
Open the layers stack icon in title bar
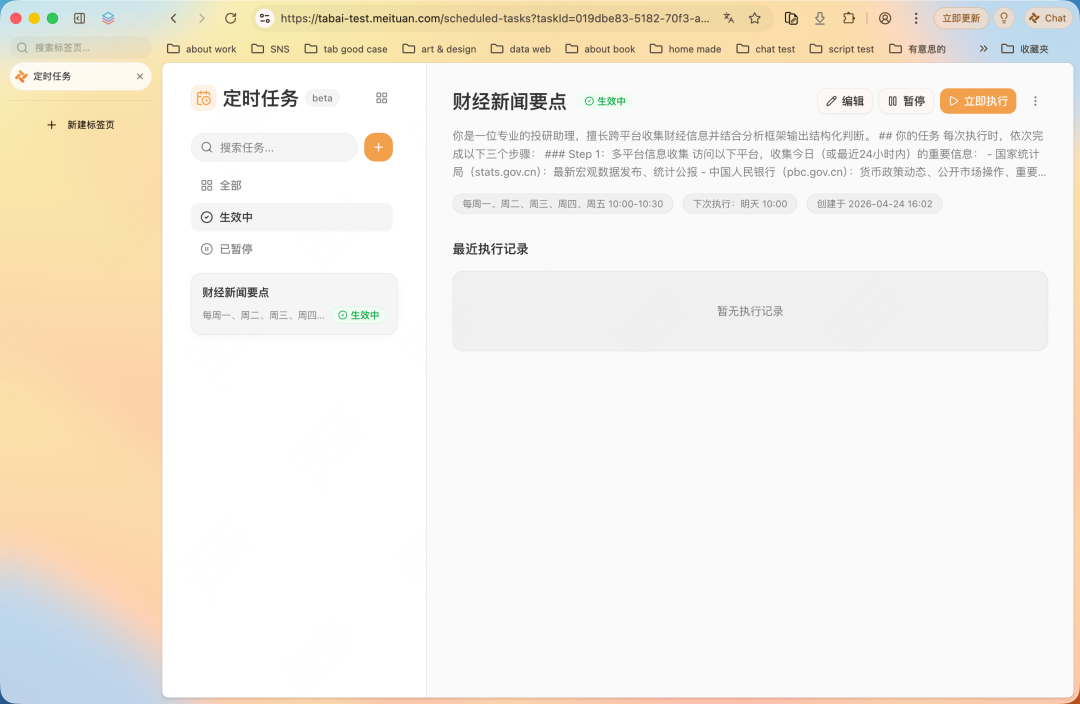click(x=108, y=19)
